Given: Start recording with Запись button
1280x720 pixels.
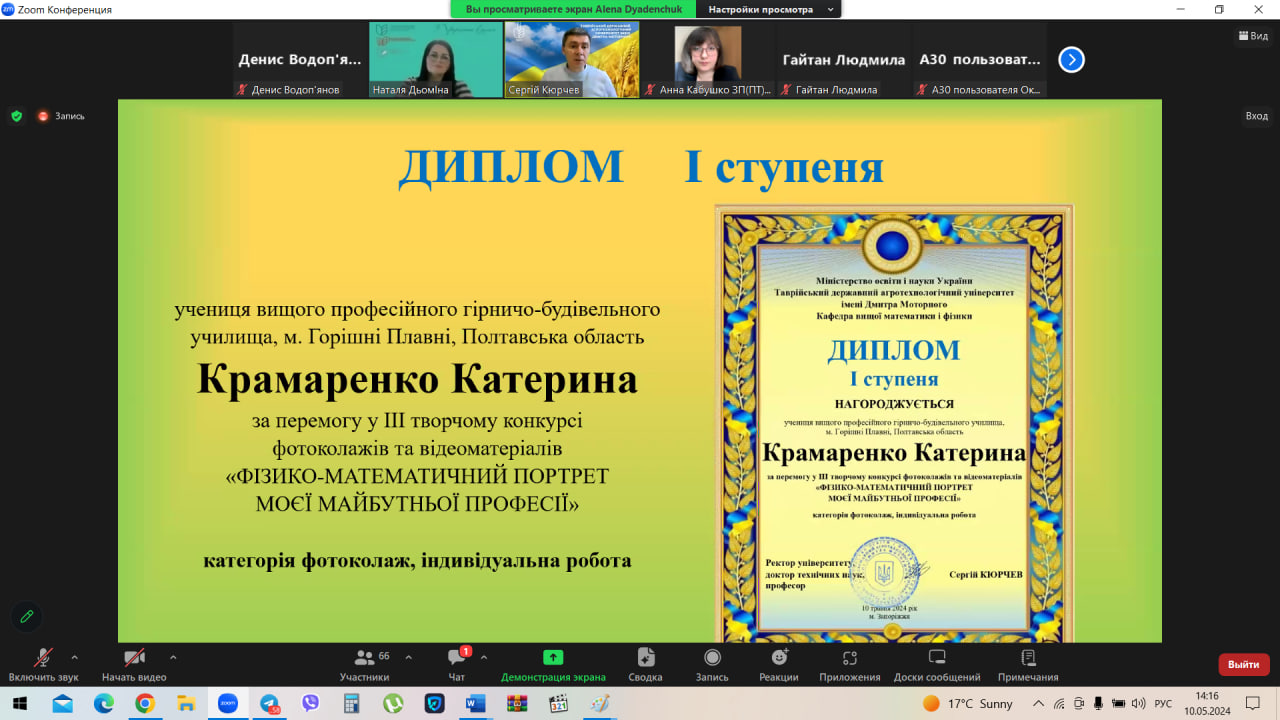Looking at the screenshot, I should pyautogui.click(x=712, y=665).
